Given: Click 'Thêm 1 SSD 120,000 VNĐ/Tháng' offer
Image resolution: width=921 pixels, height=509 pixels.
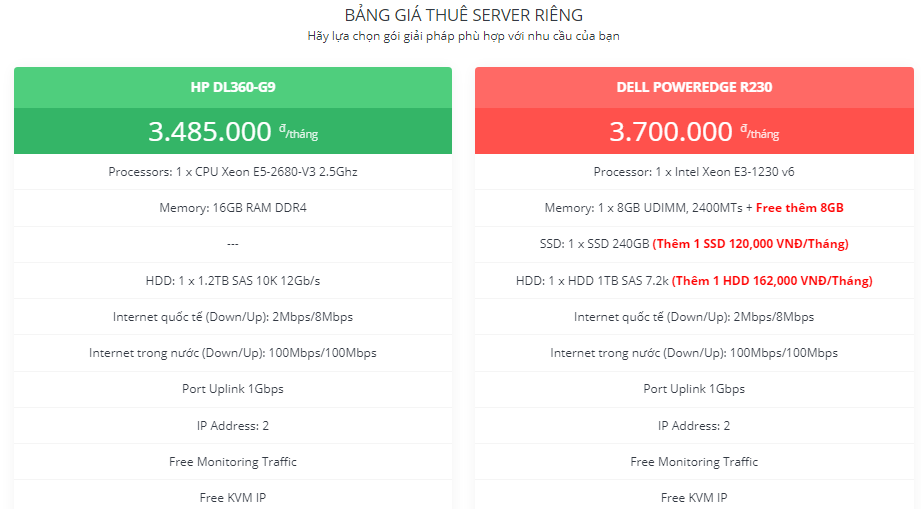Looking at the screenshot, I should click(750, 244).
